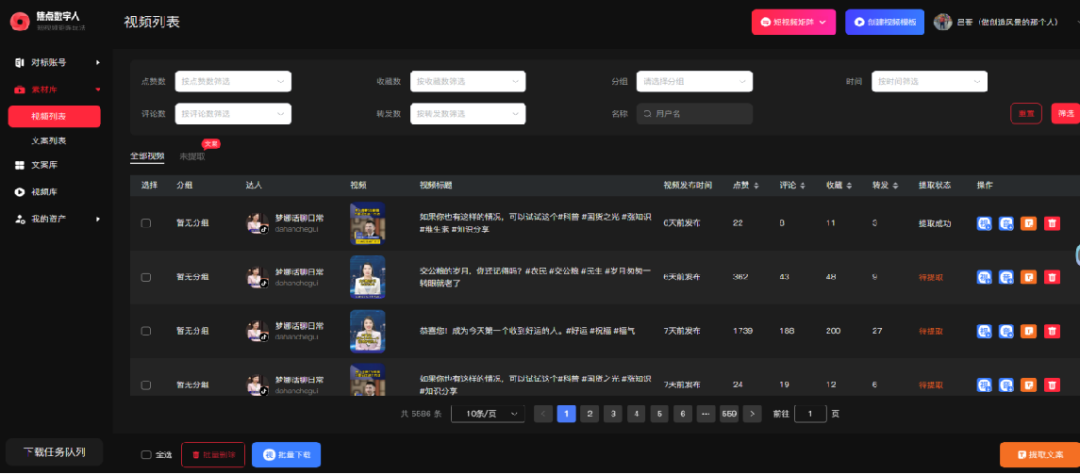The image size is (1080, 474).
Task: Delete the 1739-likes video row
Action: coord(1052,331)
